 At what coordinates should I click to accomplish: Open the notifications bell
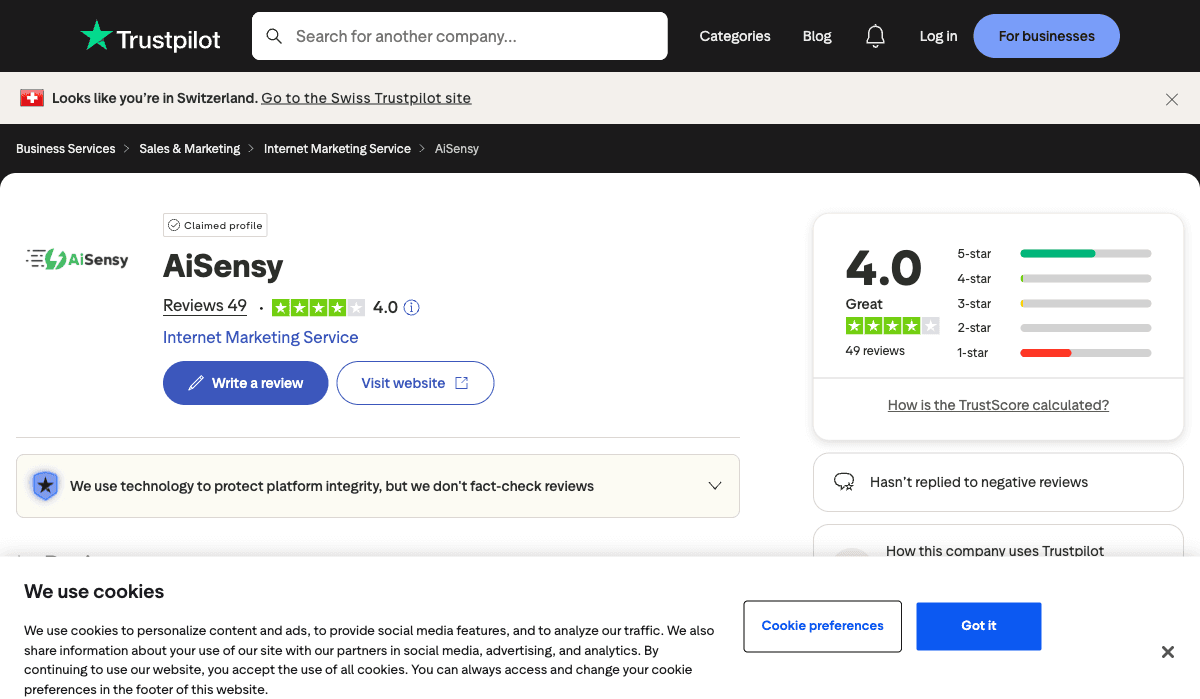click(875, 36)
